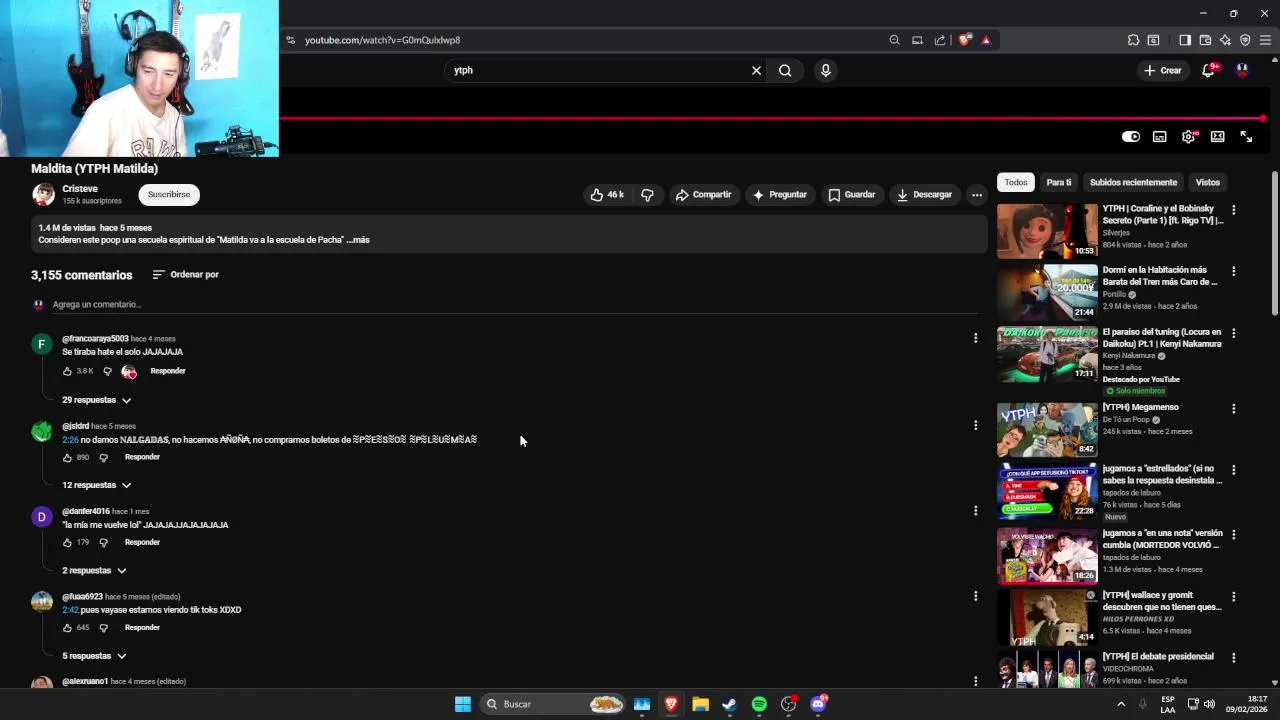Expand 5 respuestas under fuaa6923 comment
This screenshot has height=720, width=1280.
pos(94,656)
